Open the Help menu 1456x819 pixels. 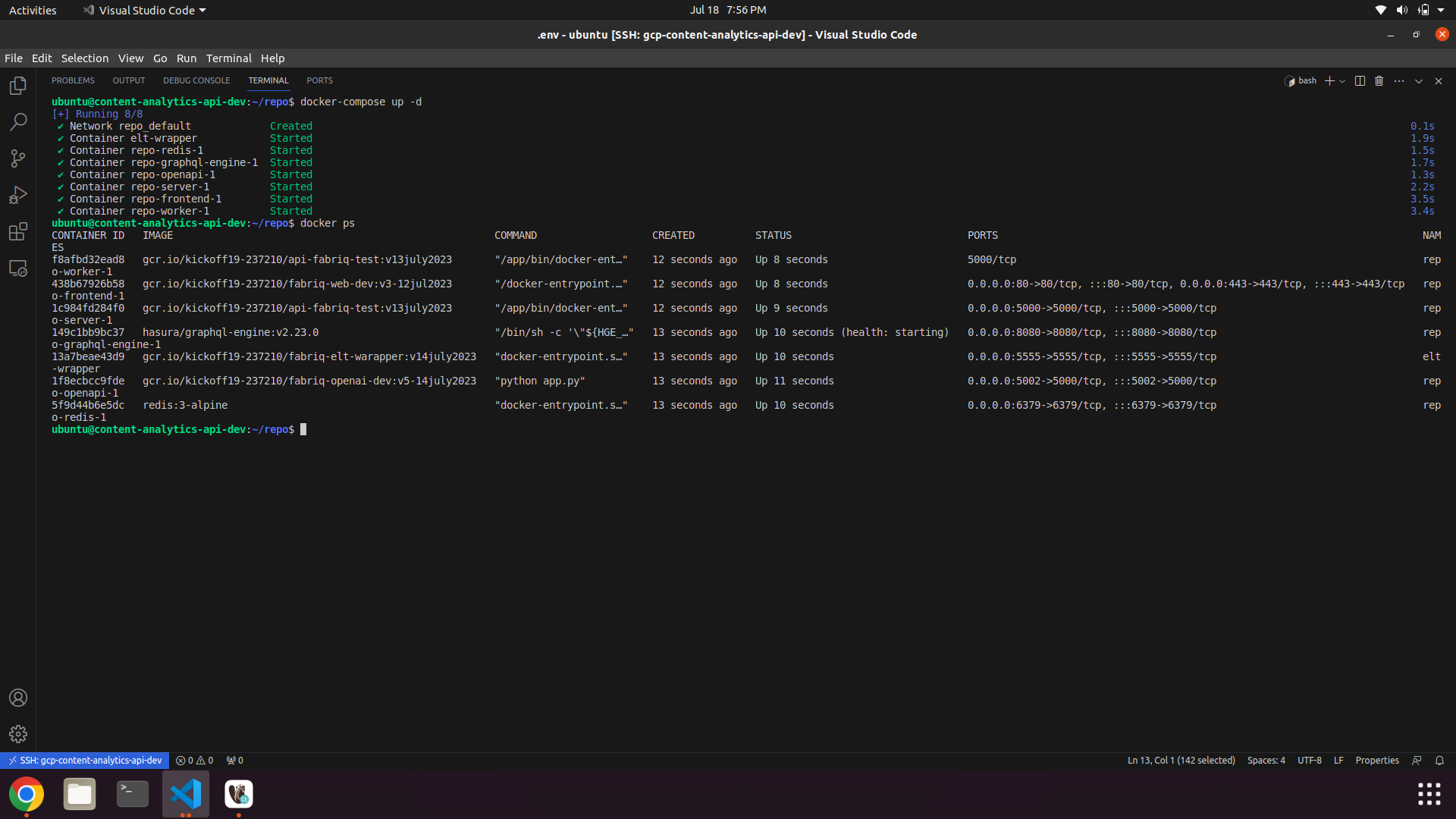point(273,58)
